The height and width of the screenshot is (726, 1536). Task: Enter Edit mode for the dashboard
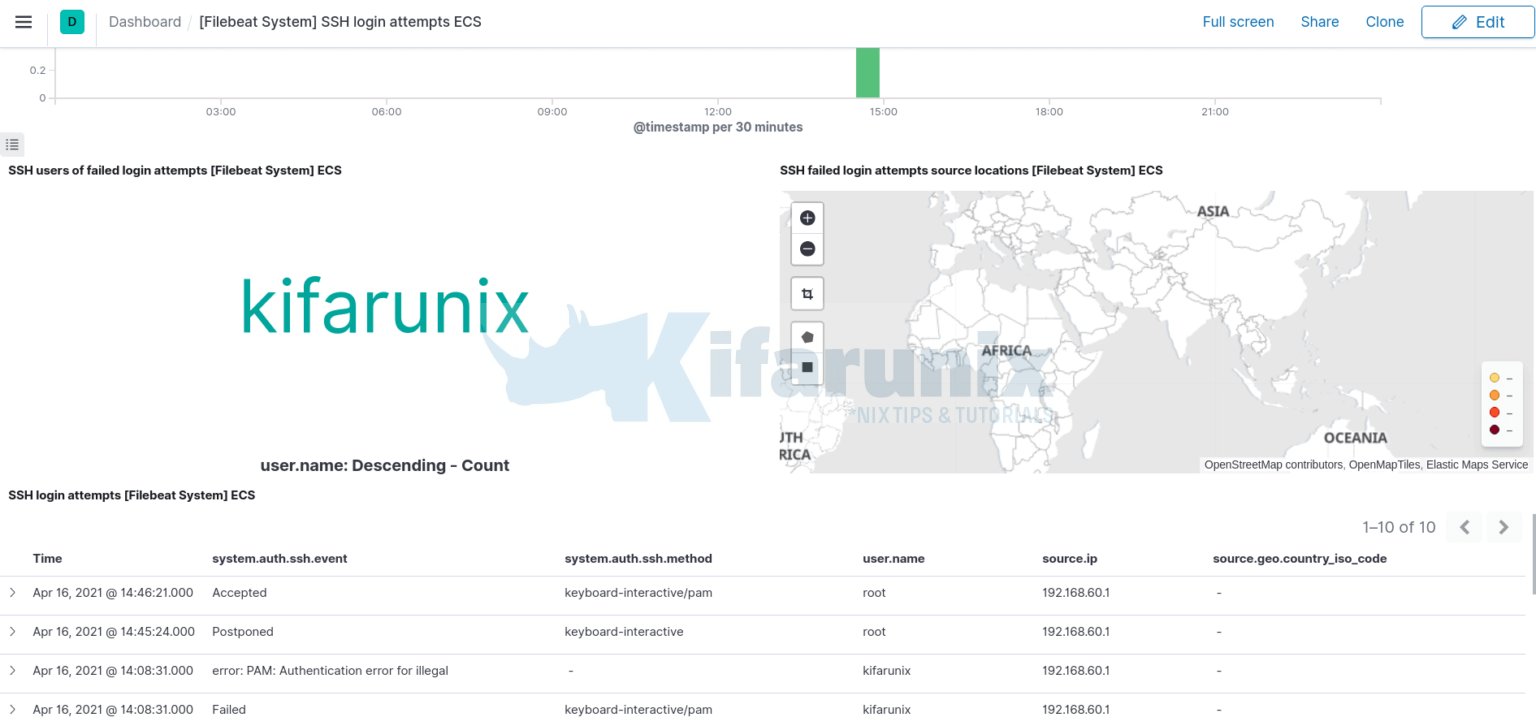point(1477,21)
